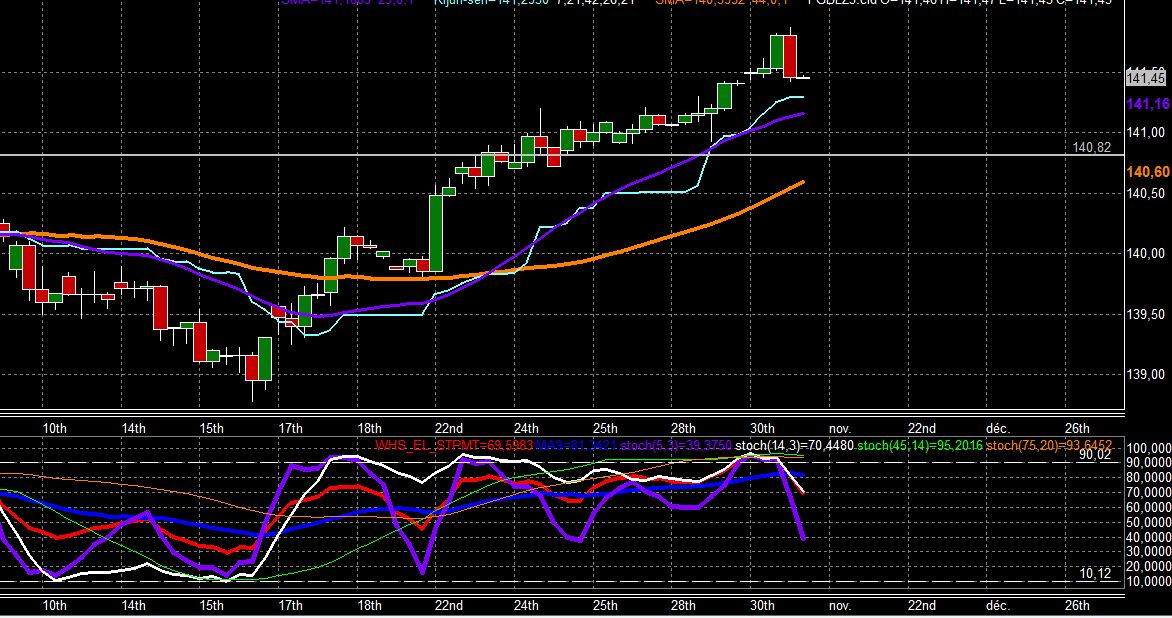Click the 50,0000 stochastic axis label
Viewport: 1172px width, 618px height.
point(1149,522)
